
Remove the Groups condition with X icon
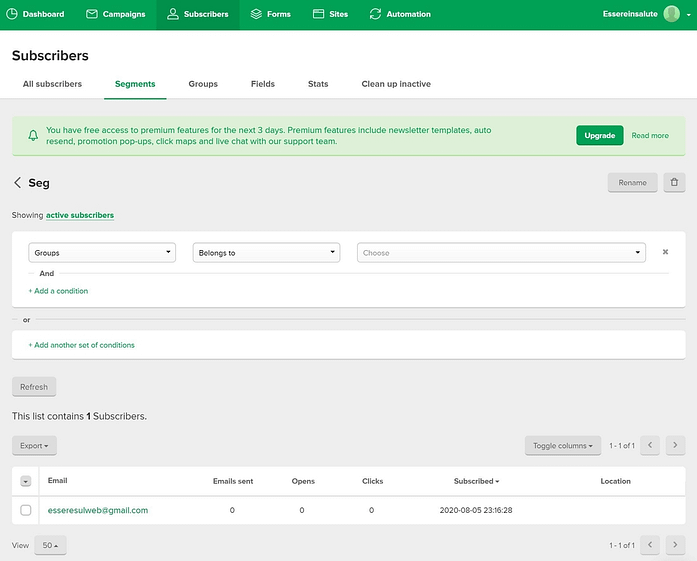tap(665, 252)
